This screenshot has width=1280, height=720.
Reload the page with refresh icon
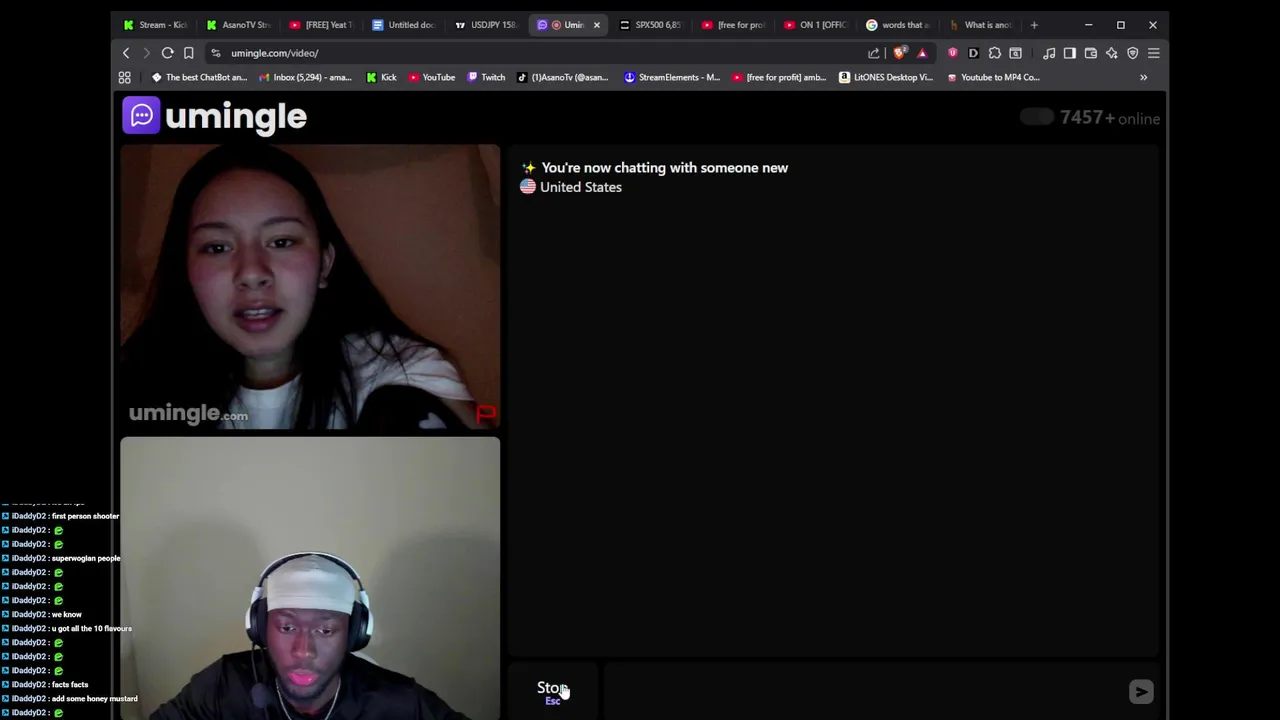(x=168, y=53)
